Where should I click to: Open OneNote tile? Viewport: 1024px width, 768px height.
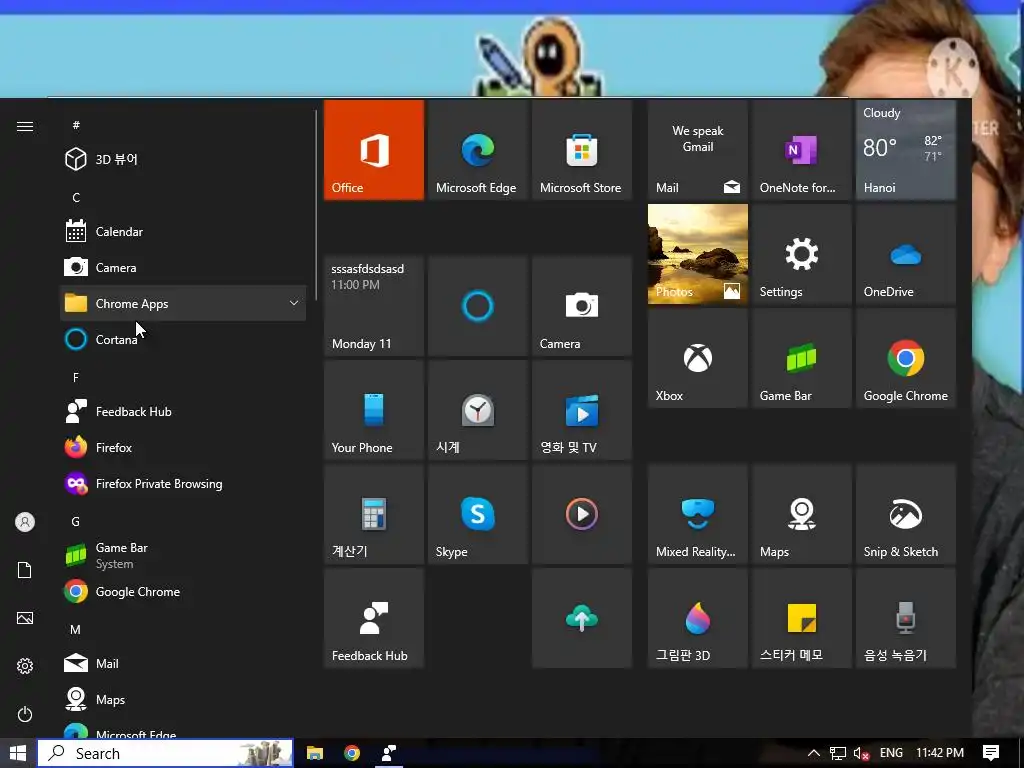[x=801, y=150]
